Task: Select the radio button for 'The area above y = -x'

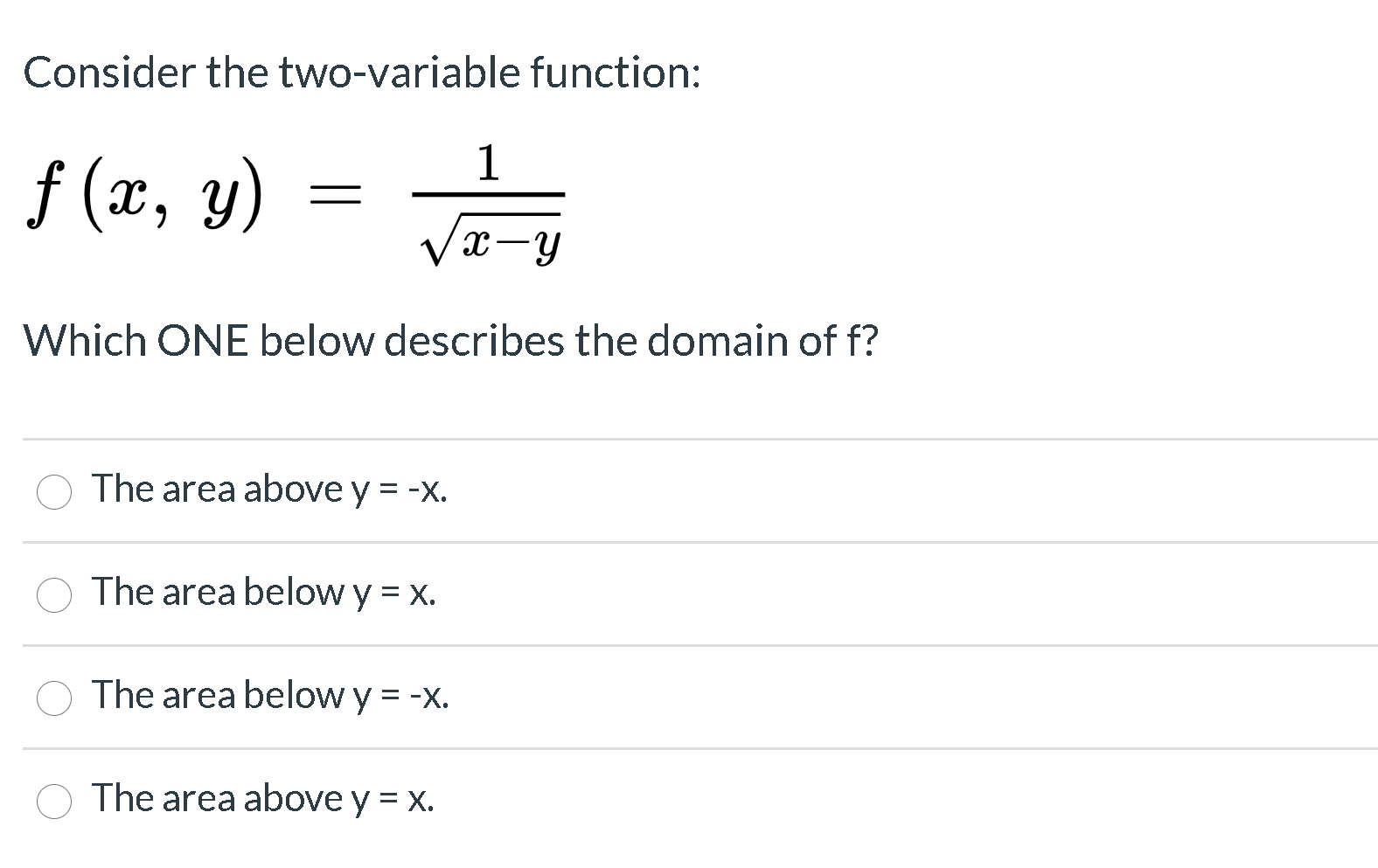Action: coord(54,492)
